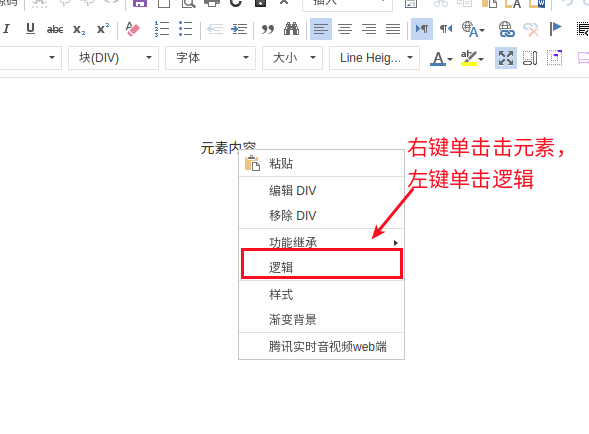
Task: Click the Link chain icon
Action: coord(506,29)
